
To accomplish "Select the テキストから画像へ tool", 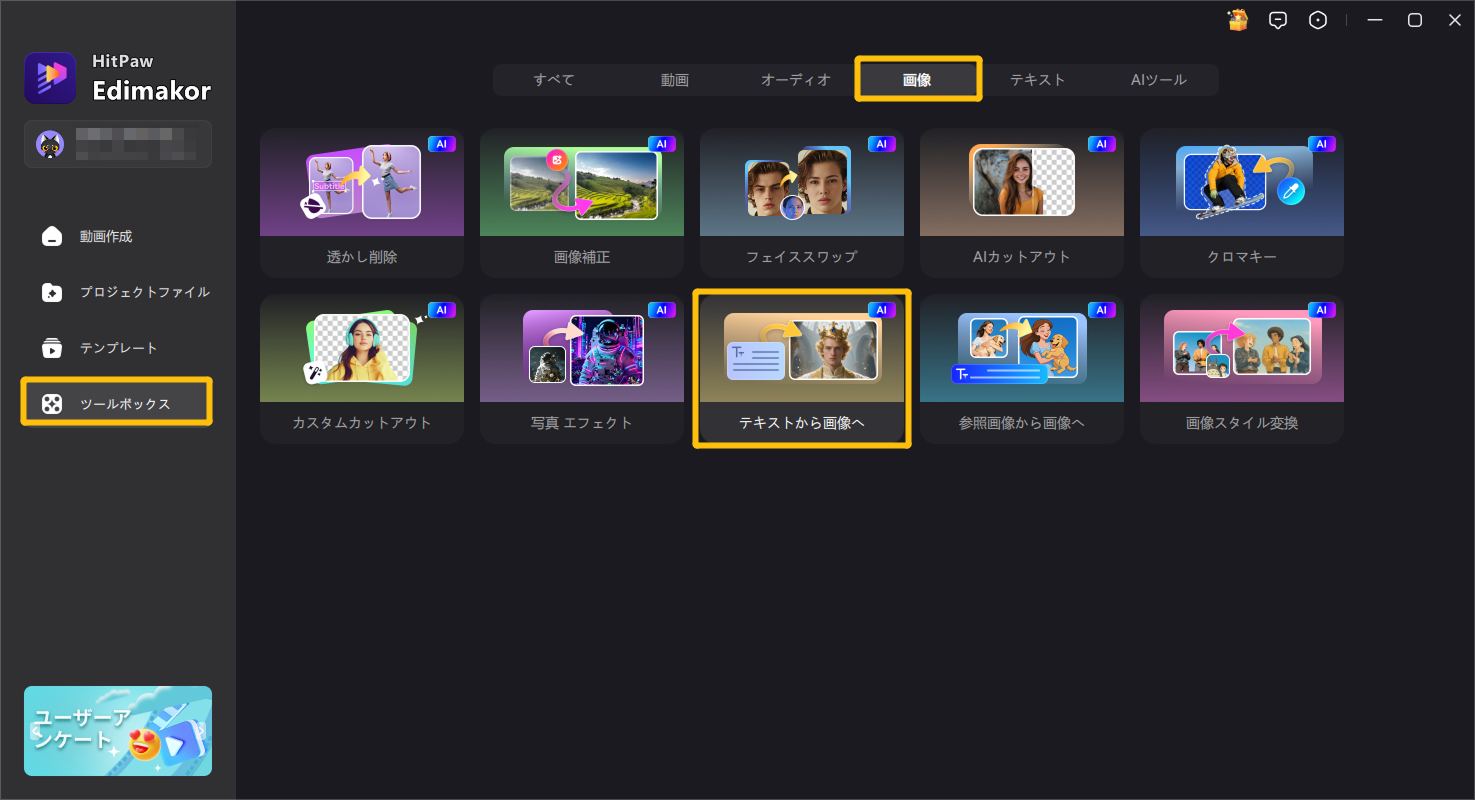I will tap(801, 370).
